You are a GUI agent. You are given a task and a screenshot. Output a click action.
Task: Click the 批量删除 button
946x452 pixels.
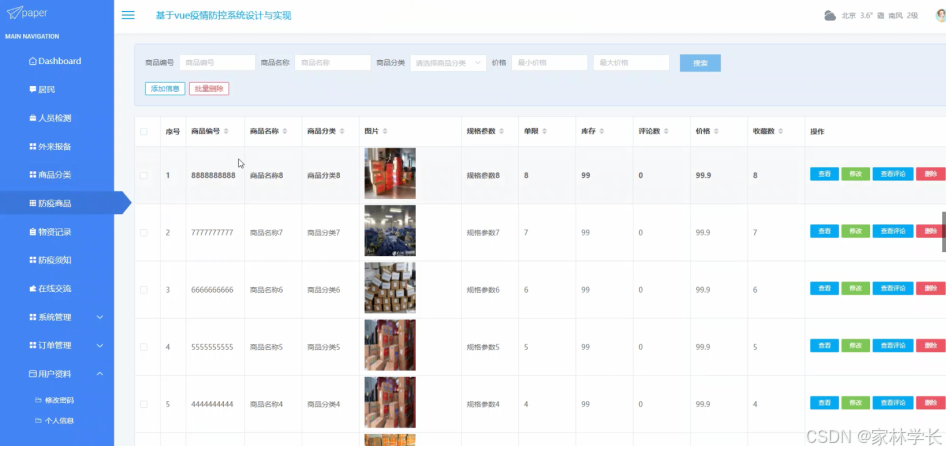click(x=209, y=89)
